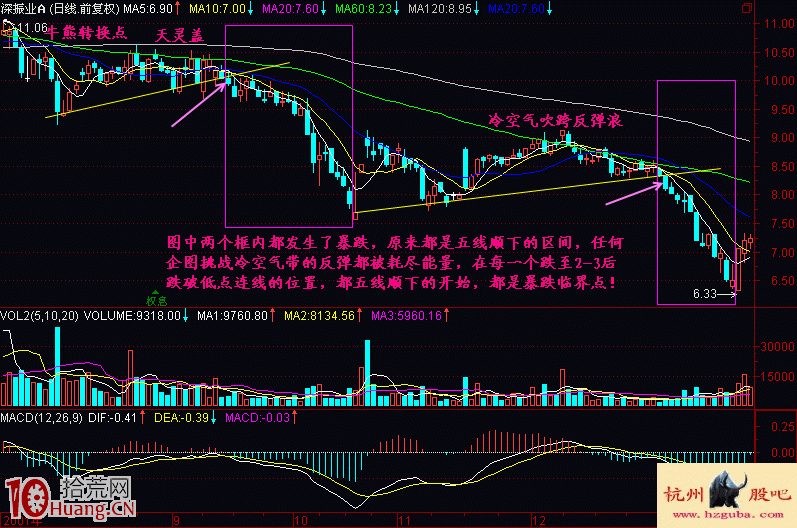797x528 pixels.
Task: Click the 7.00 price axis label
Action: (x=782, y=252)
